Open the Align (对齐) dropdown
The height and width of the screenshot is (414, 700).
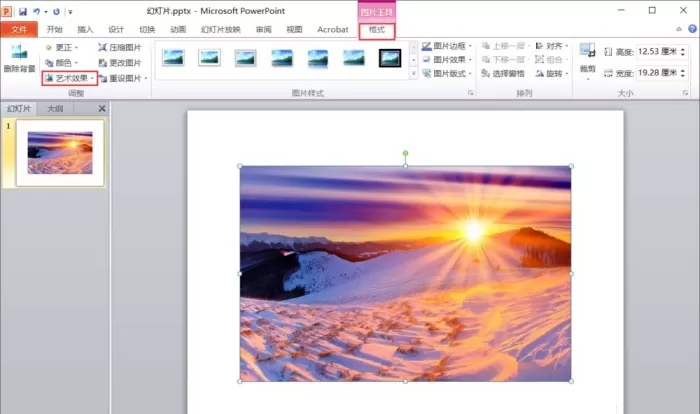(x=552, y=46)
